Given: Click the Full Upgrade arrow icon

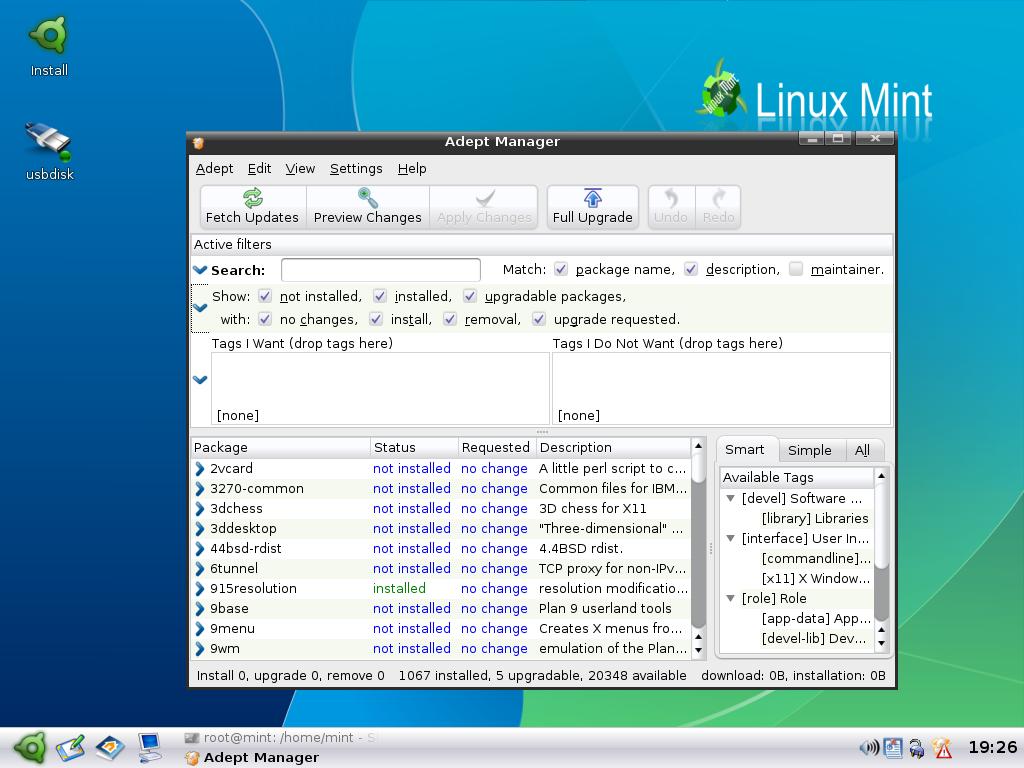Looking at the screenshot, I should tap(592, 197).
